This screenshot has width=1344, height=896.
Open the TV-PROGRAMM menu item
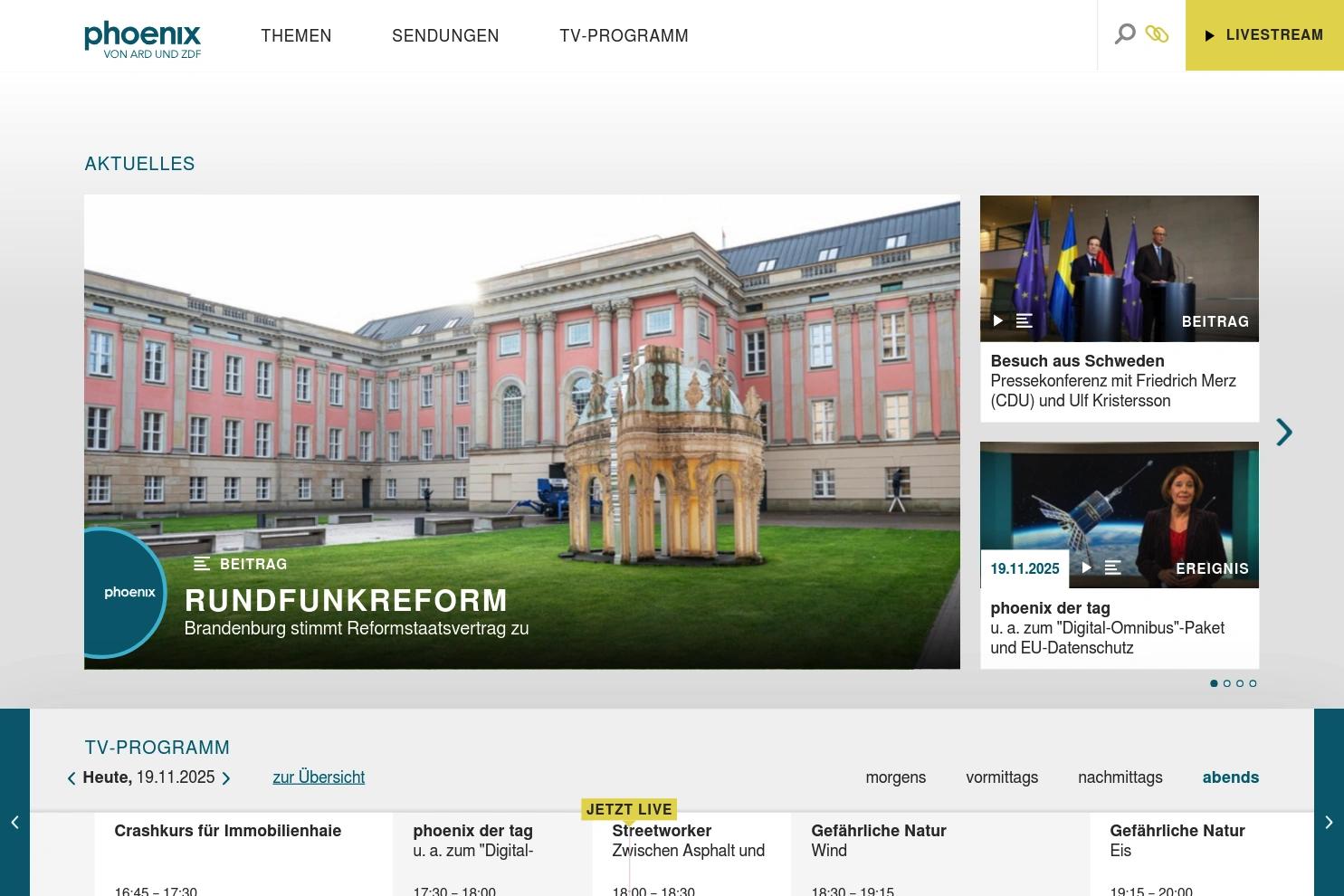624,36
